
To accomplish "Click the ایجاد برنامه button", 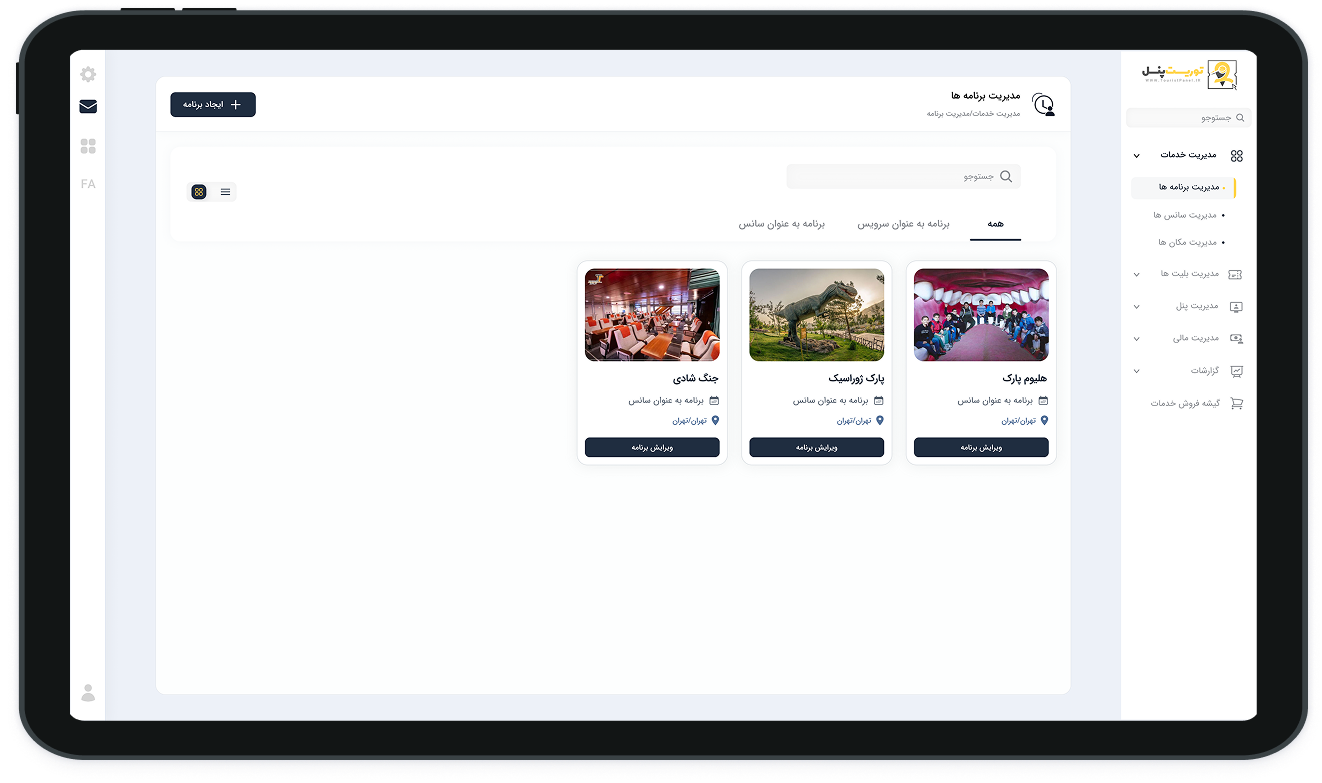I will point(212,104).
